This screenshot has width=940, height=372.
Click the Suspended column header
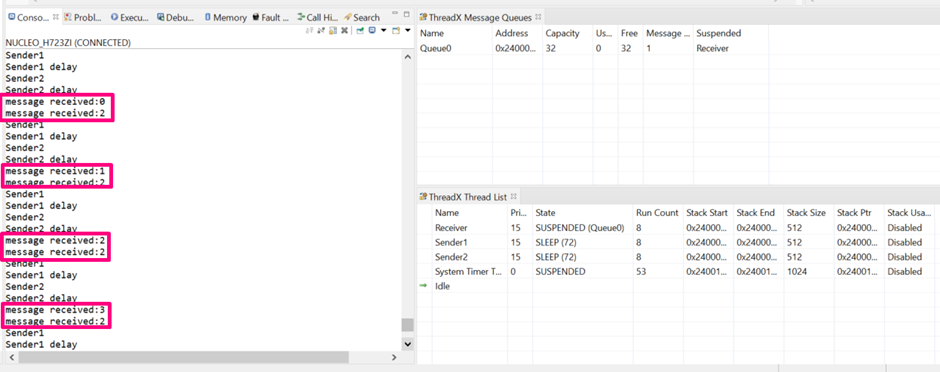point(731,33)
